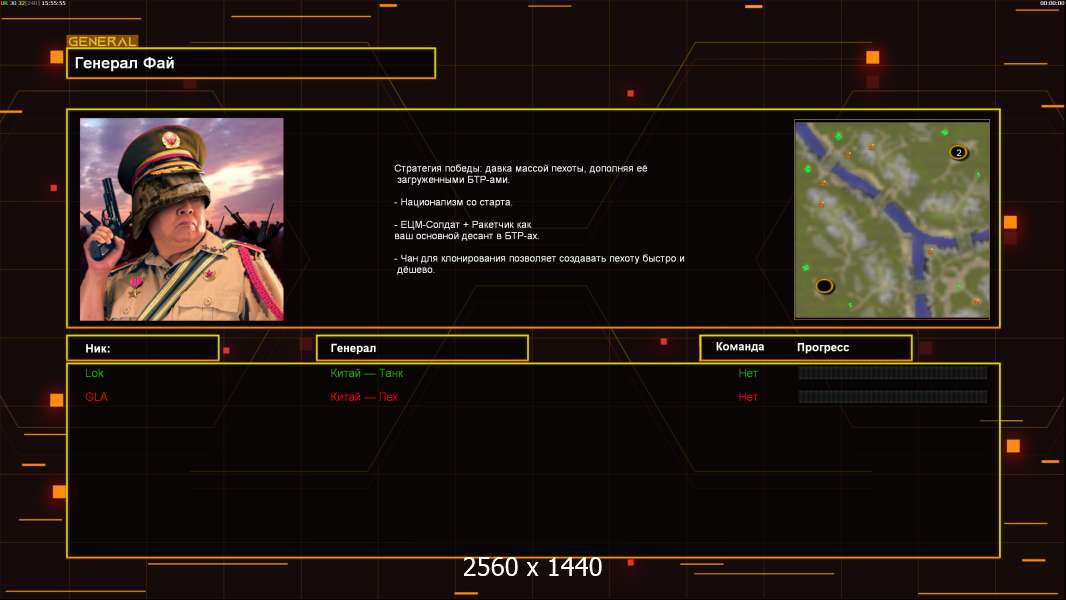Click the 'Прогресс' column header
1066x600 pixels.
(823, 347)
